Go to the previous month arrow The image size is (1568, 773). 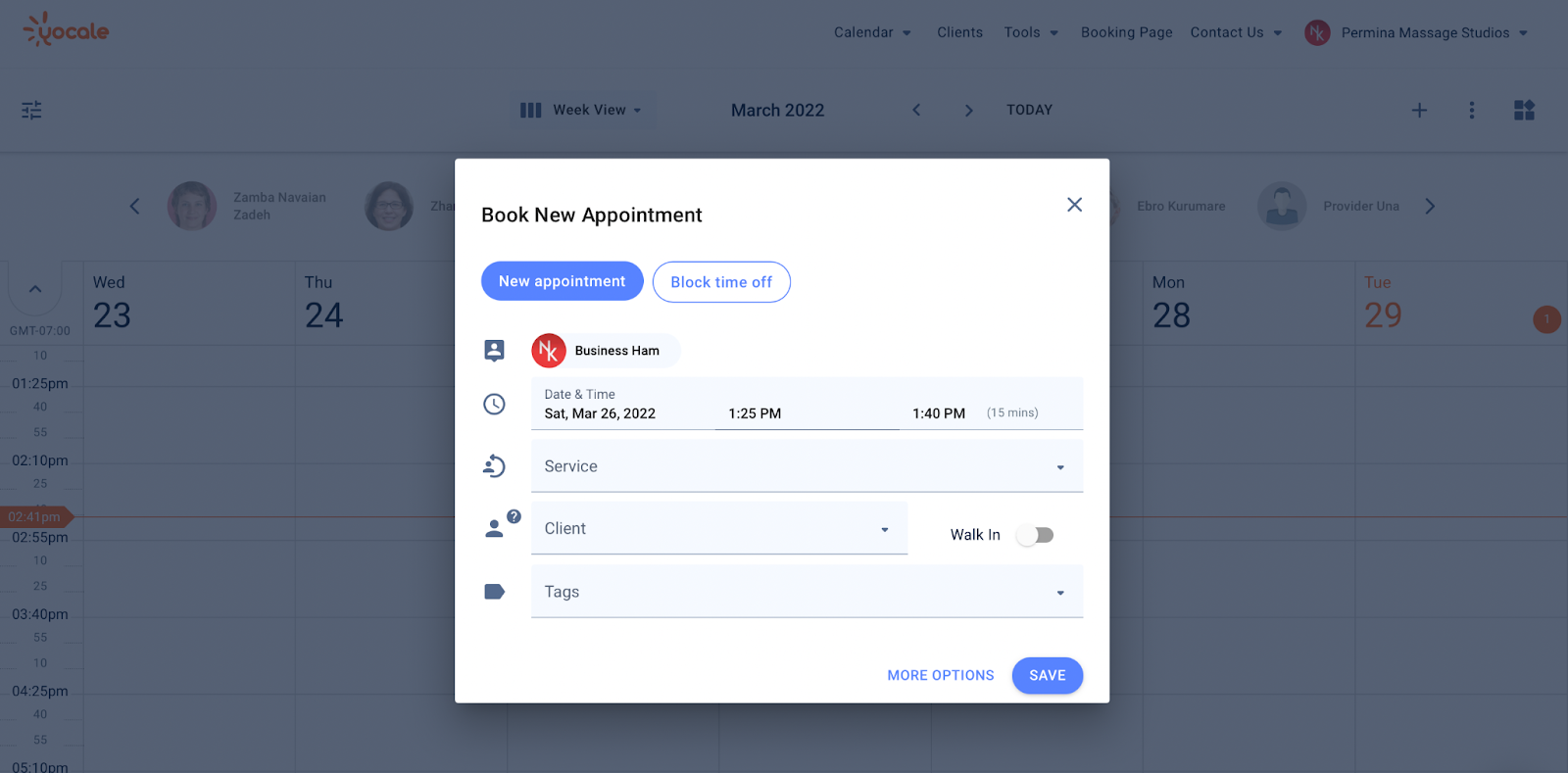916,110
